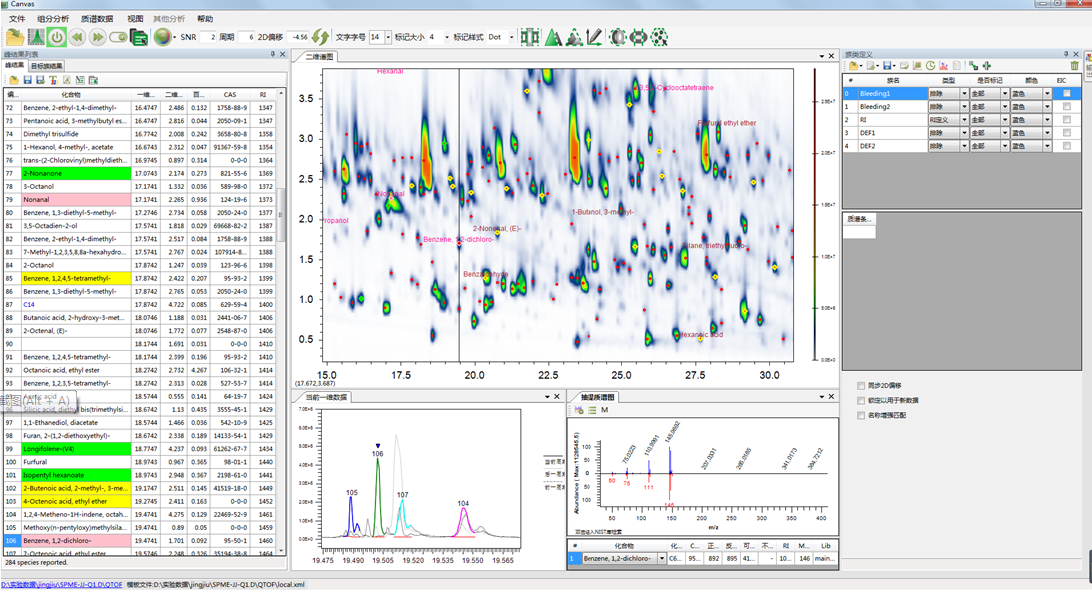Click the open folder icon in main toolbar
Image resolution: width=1092 pixels, height=590 pixels.
[14, 37]
